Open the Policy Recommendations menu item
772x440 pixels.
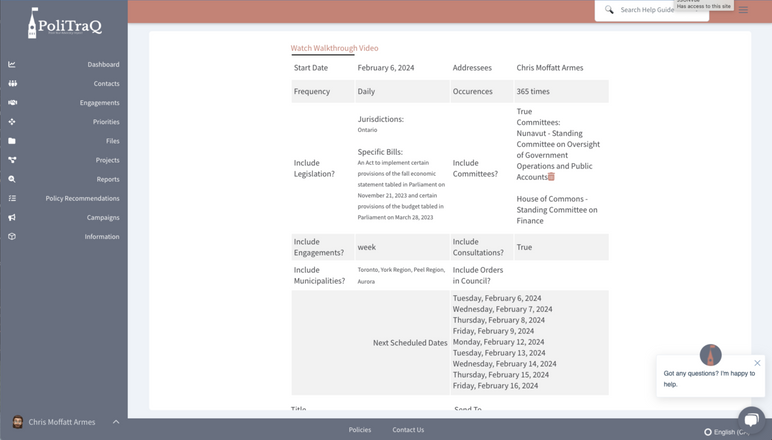click(x=82, y=198)
